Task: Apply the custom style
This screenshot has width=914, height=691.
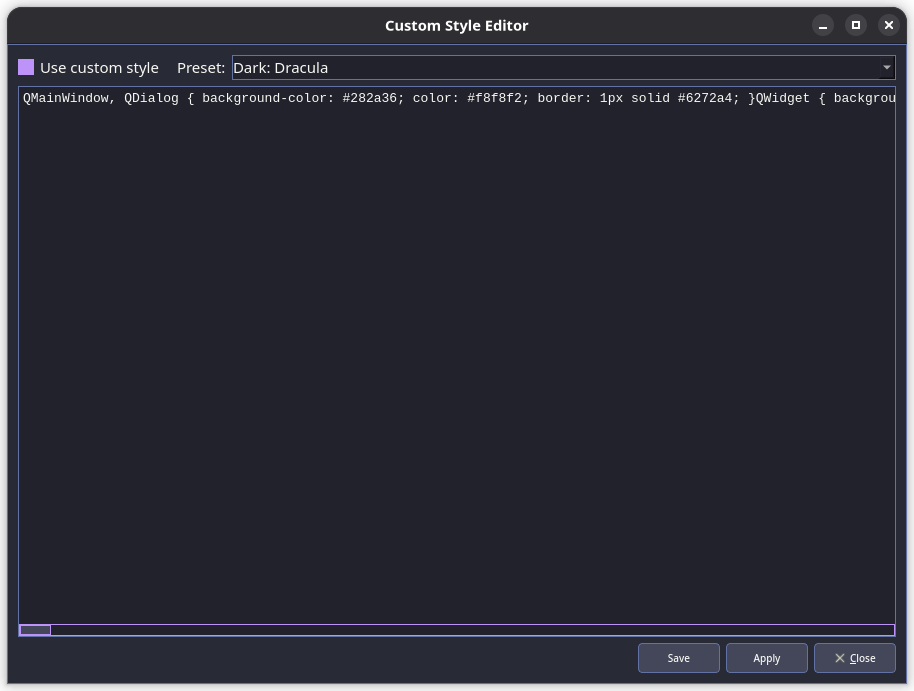Action: point(767,658)
